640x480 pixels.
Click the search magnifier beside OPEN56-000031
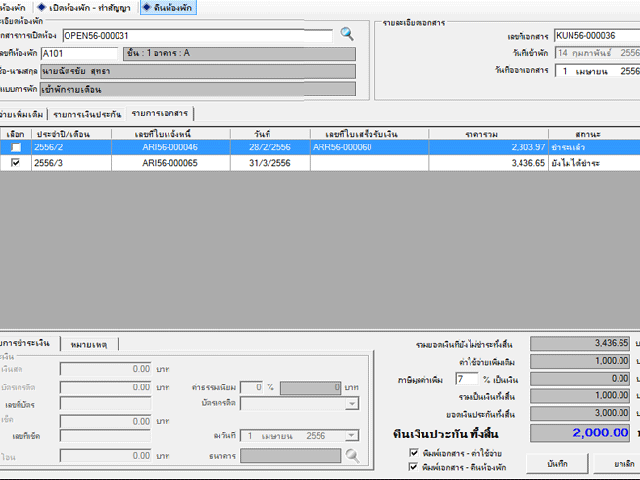[347, 34]
